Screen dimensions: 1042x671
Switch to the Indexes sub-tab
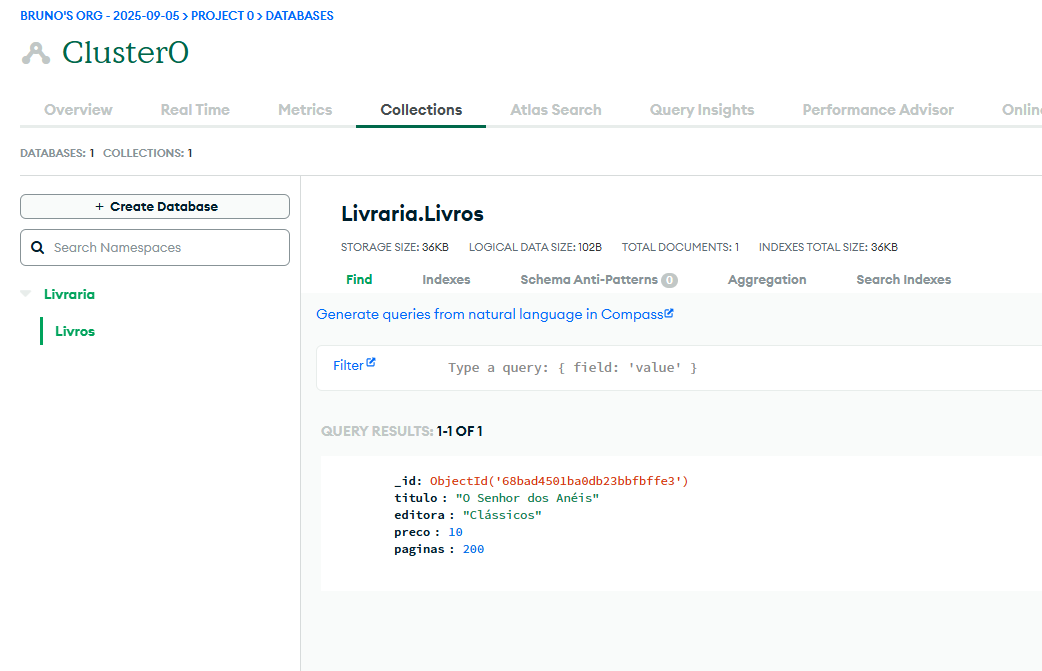click(x=446, y=280)
